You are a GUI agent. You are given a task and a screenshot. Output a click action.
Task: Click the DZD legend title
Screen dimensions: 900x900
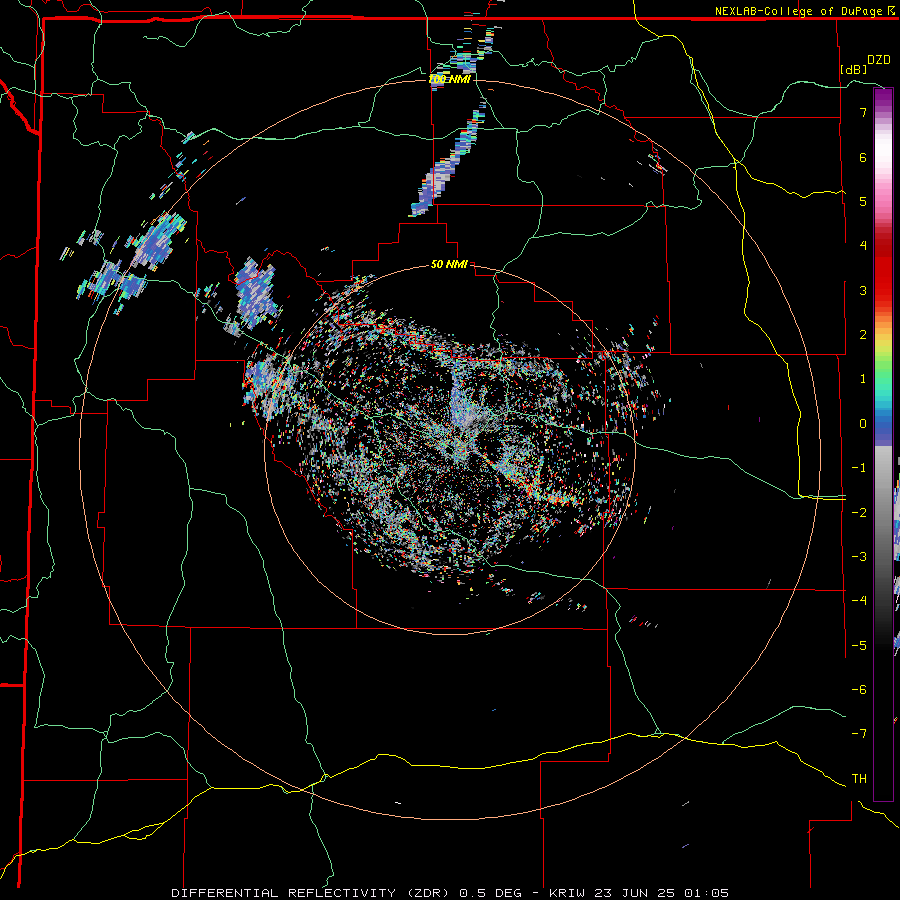[879, 60]
